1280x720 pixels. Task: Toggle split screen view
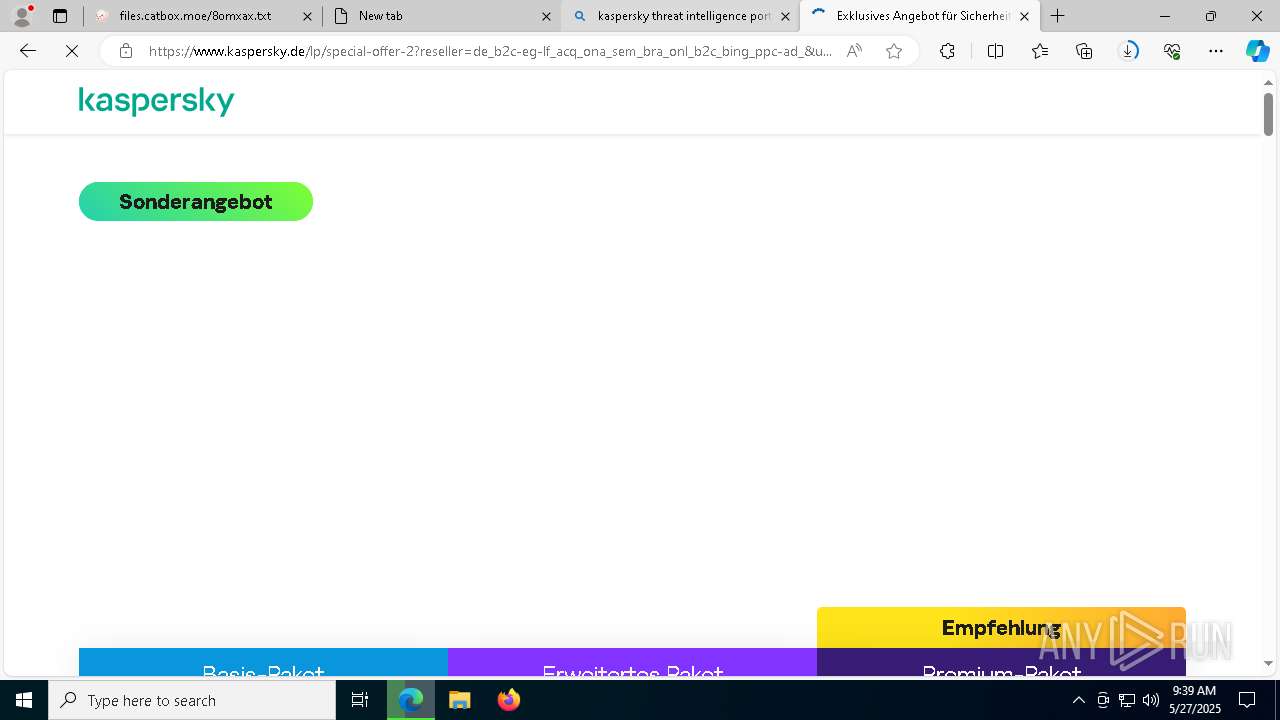(995, 51)
